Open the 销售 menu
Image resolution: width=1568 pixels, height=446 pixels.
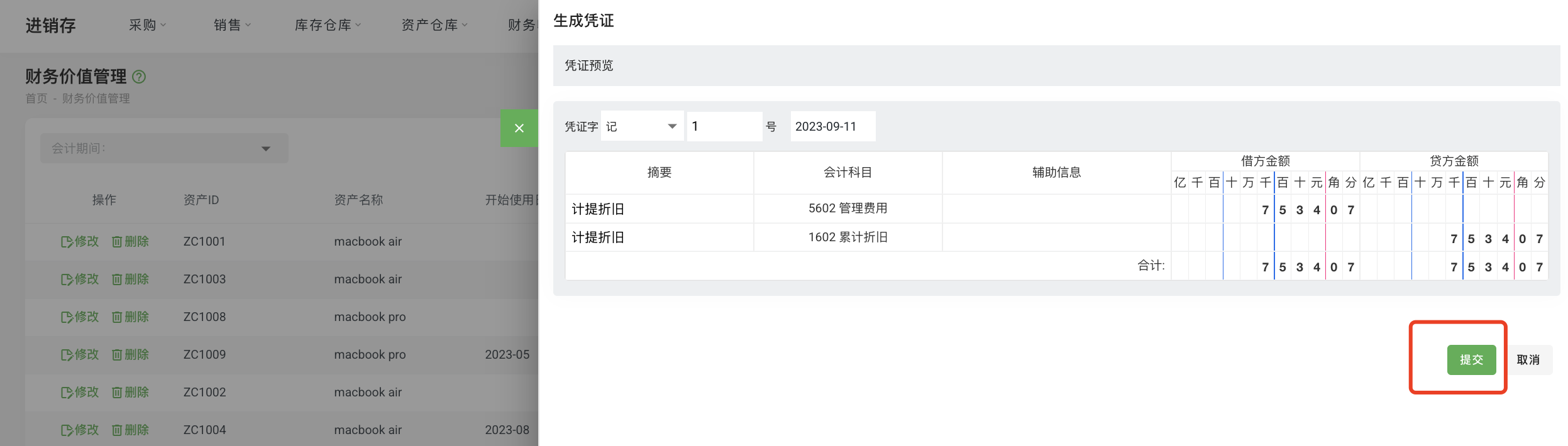pyautogui.click(x=232, y=25)
